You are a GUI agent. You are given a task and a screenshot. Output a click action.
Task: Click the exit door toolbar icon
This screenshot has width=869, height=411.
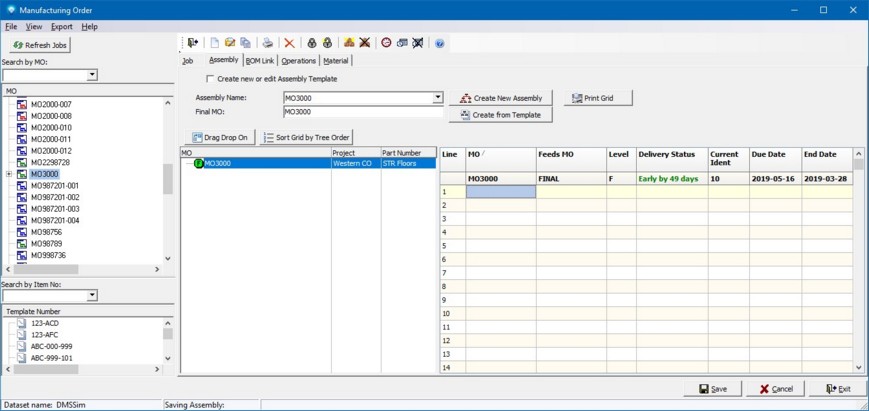pos(193,43)
